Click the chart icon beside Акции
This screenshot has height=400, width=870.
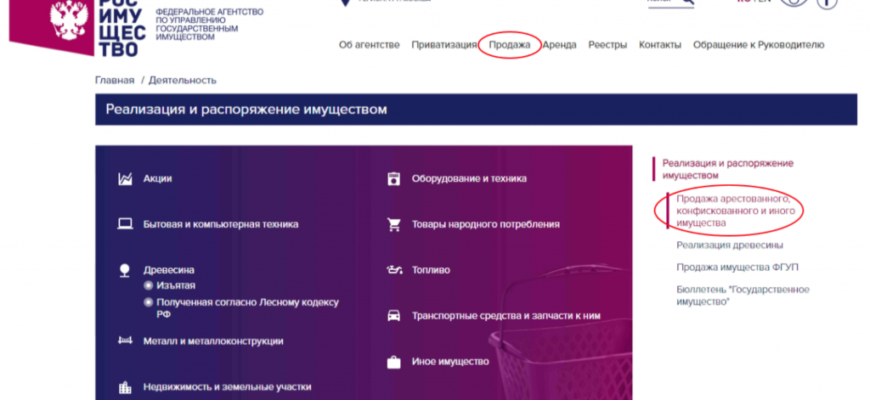(125, 179)
